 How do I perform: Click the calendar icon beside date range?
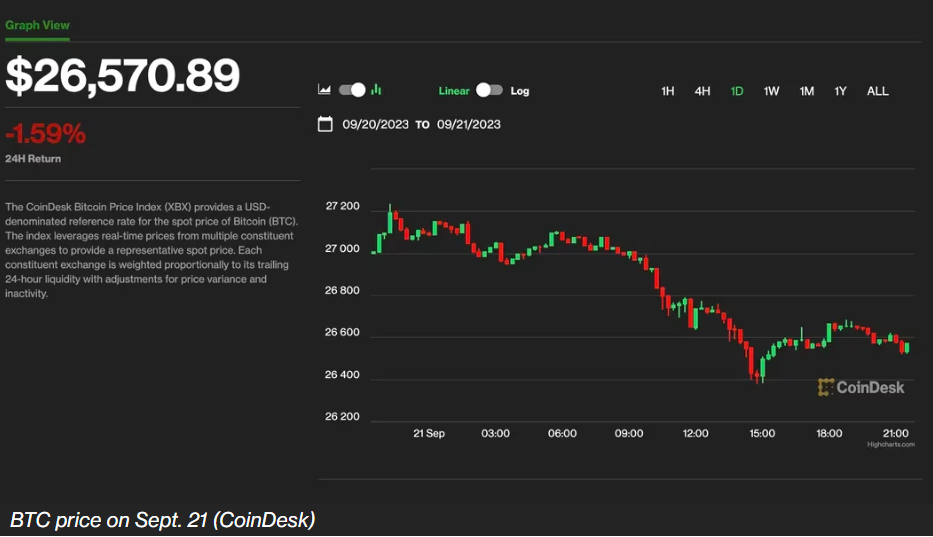[x=325, y=125]
